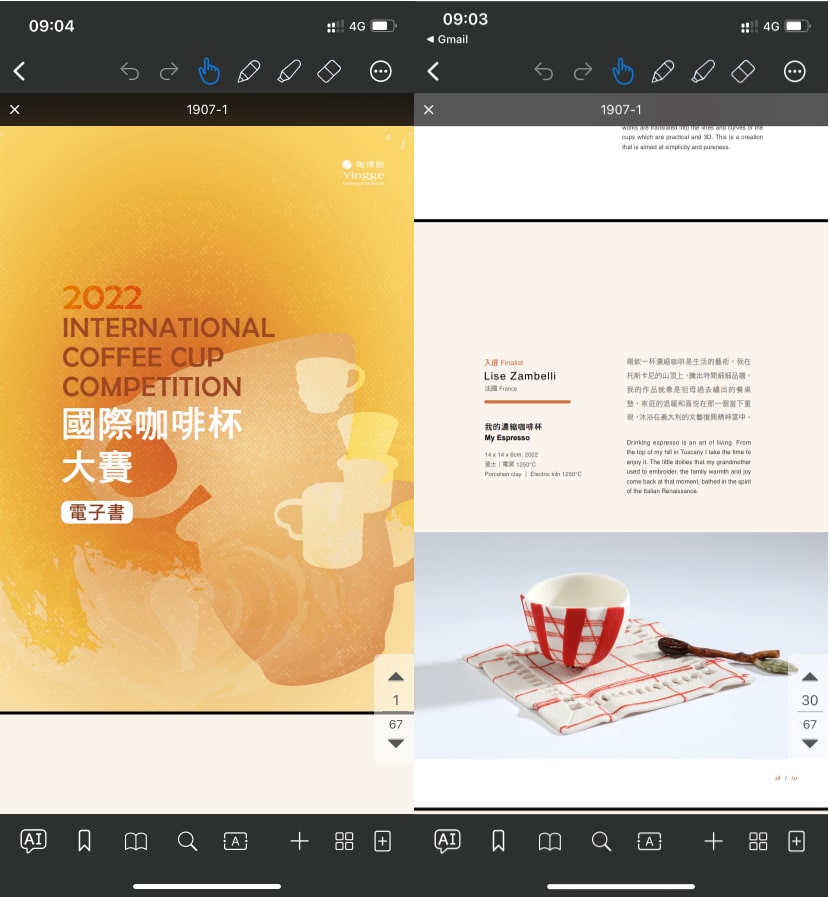
Task: Open page thumbnails grid in right phone
Action: point(758,841)
